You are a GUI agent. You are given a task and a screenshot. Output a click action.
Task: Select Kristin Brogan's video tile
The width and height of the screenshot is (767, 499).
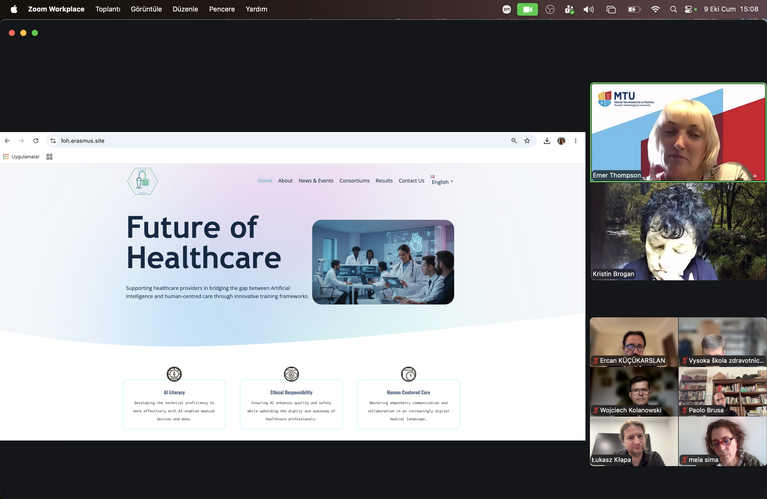[678, 231]
